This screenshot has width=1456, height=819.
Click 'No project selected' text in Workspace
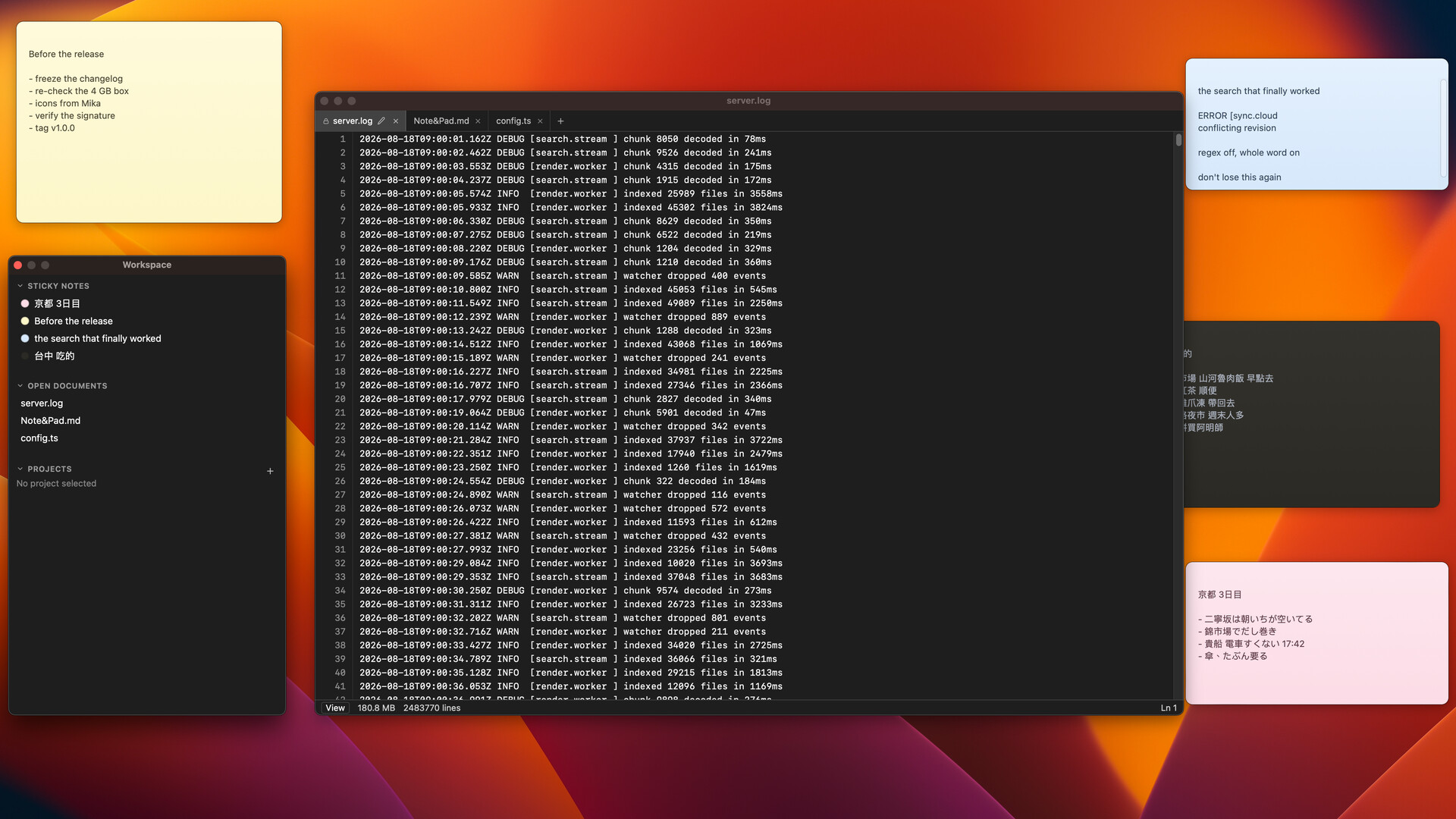[56, 484]
